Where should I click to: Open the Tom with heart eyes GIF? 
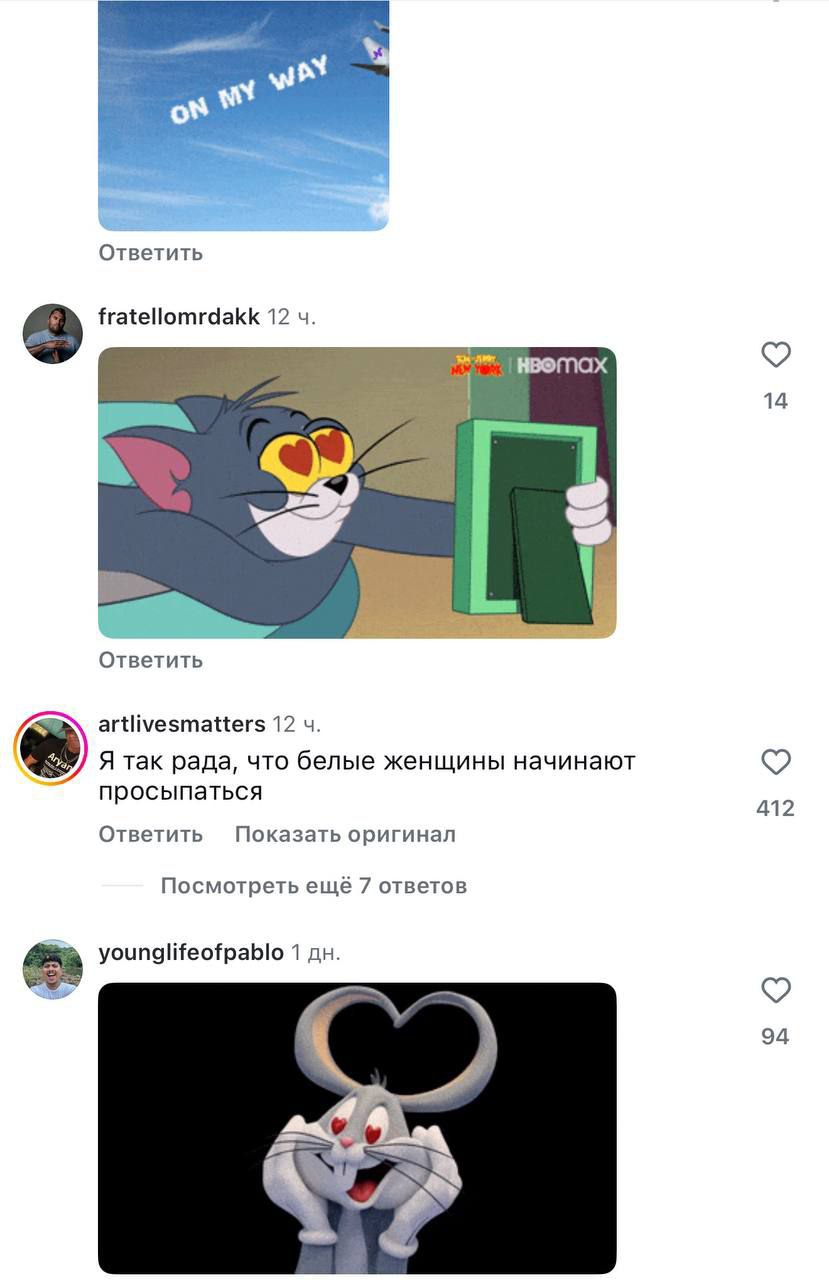click(x=357, y=493)
